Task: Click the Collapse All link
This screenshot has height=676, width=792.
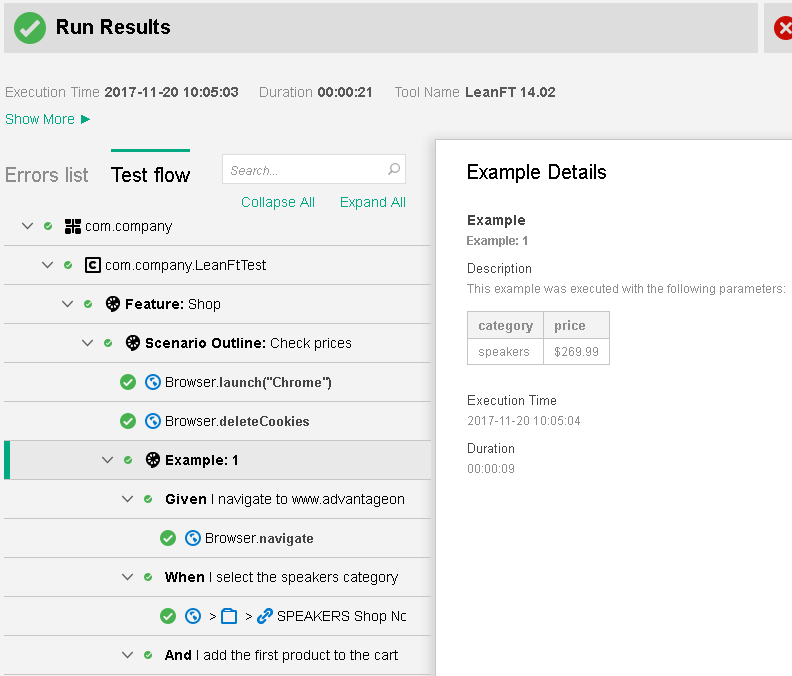Action: pos(277,202)
